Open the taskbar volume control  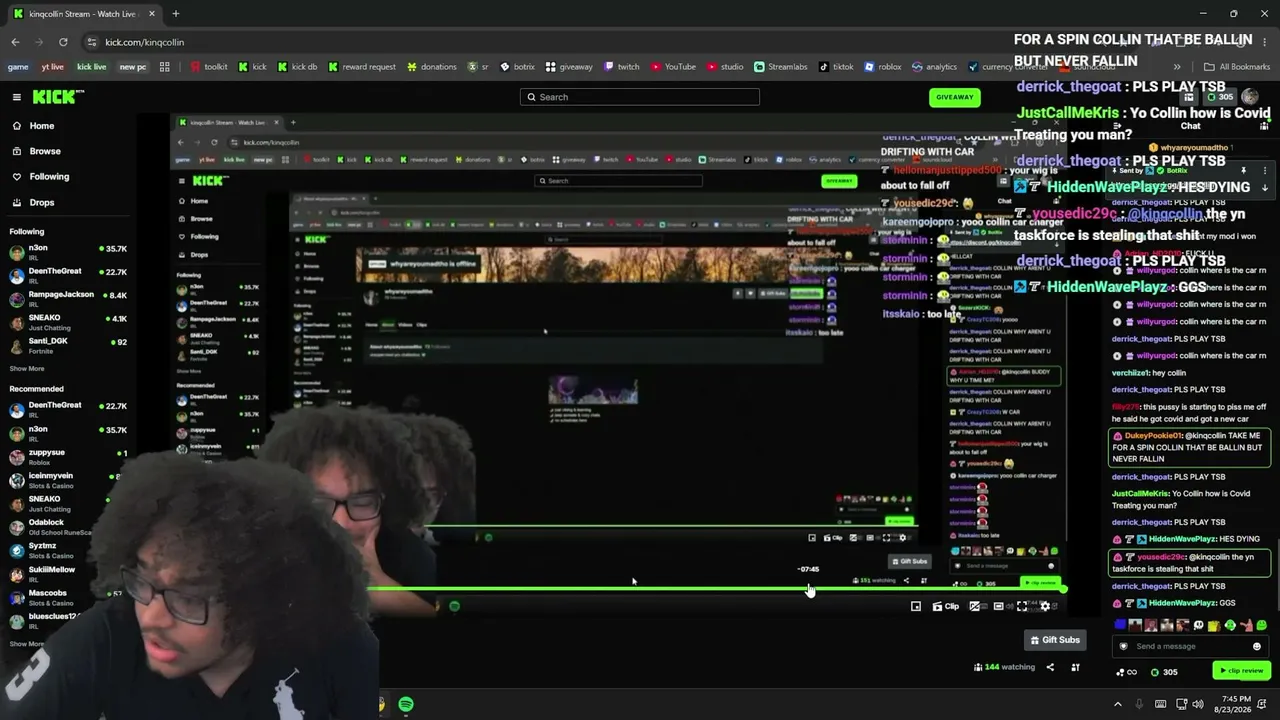[1198, 704]
